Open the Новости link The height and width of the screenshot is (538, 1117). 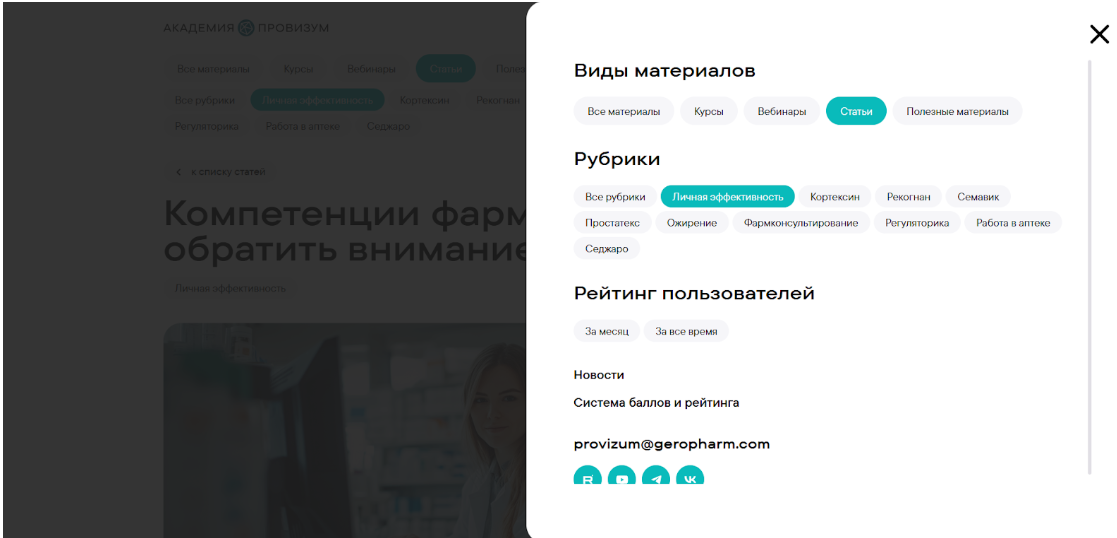tap(598, 375)
